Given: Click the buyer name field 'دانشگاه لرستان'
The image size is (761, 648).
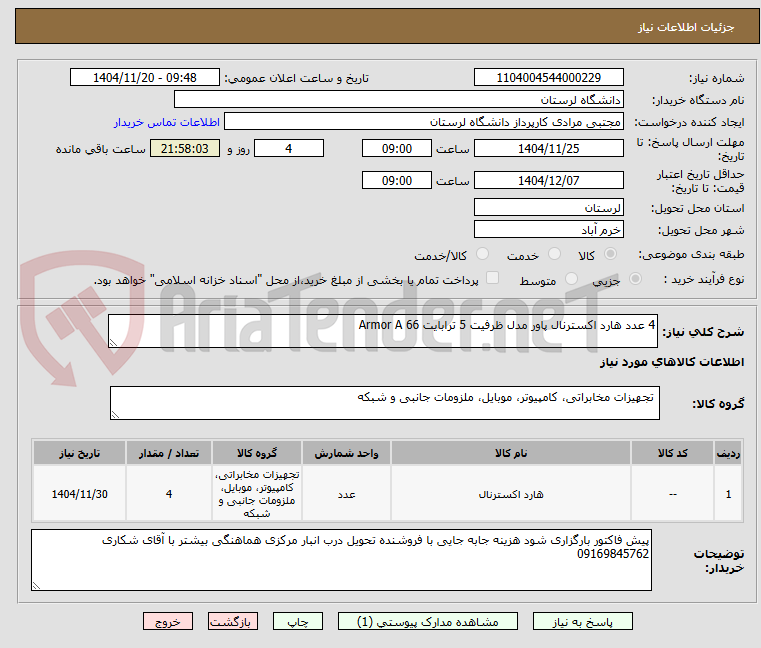Looking at the screenshot, I should point(398,100).
